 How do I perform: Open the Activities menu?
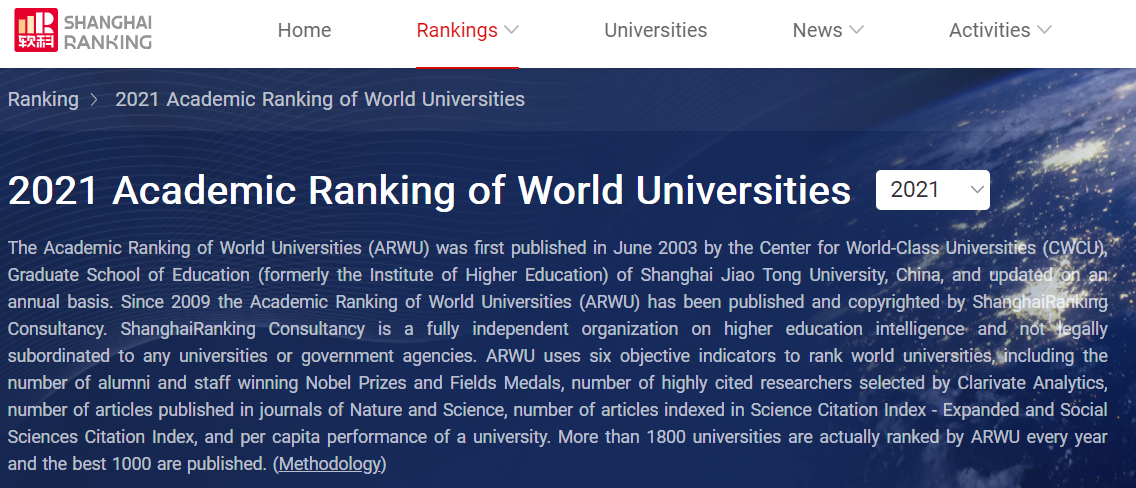[x=990, y=30]
